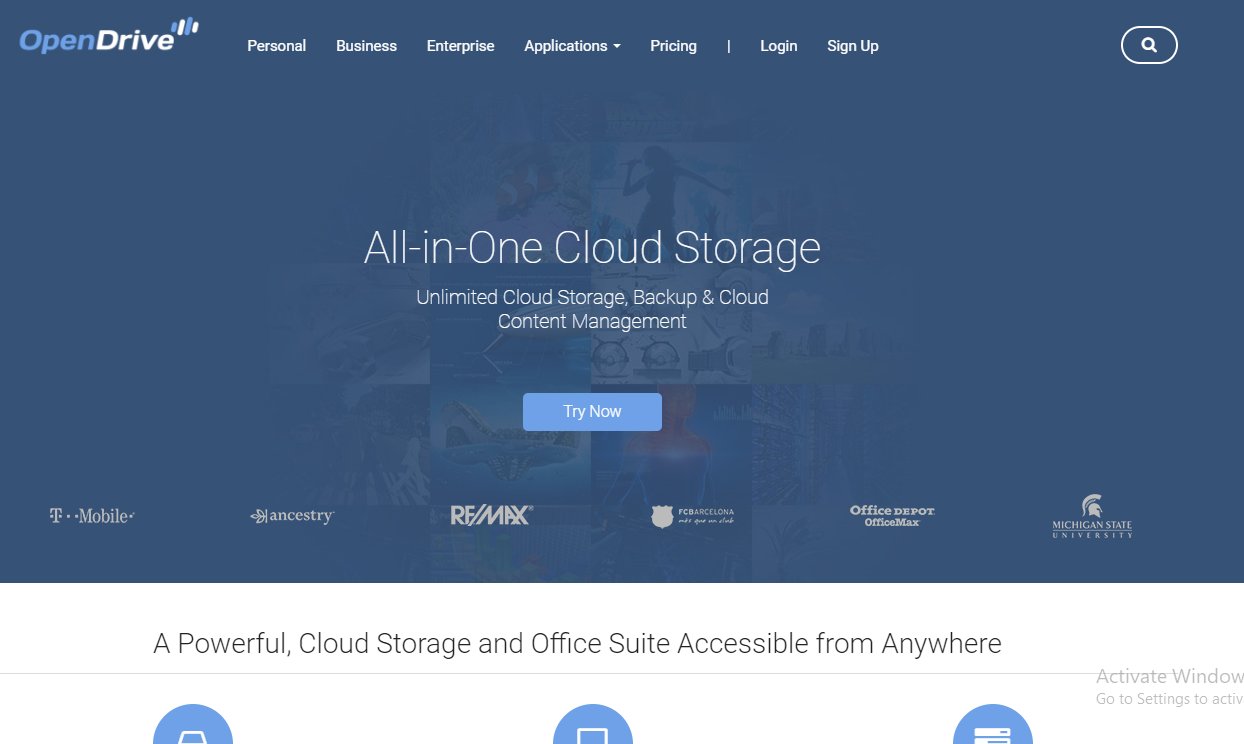Click the left round feature icon
This screenshot has height=744, width=1244.
tap(193, 725)
